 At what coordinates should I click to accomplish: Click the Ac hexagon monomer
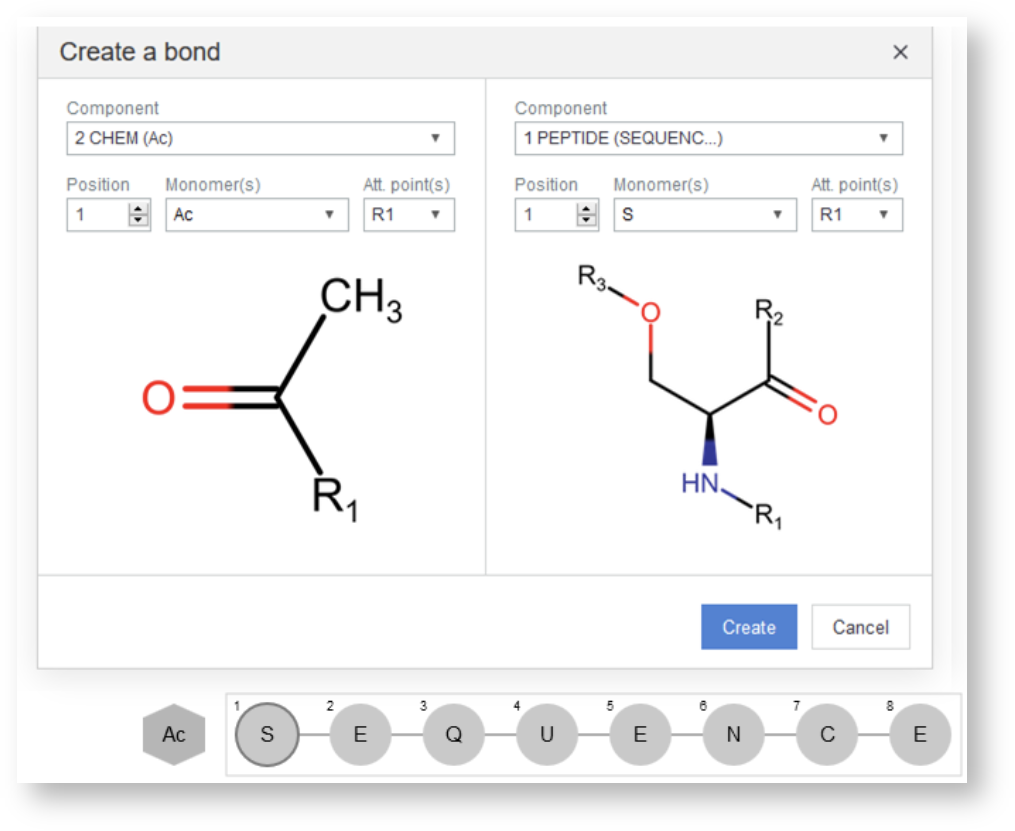click(174, 735)
